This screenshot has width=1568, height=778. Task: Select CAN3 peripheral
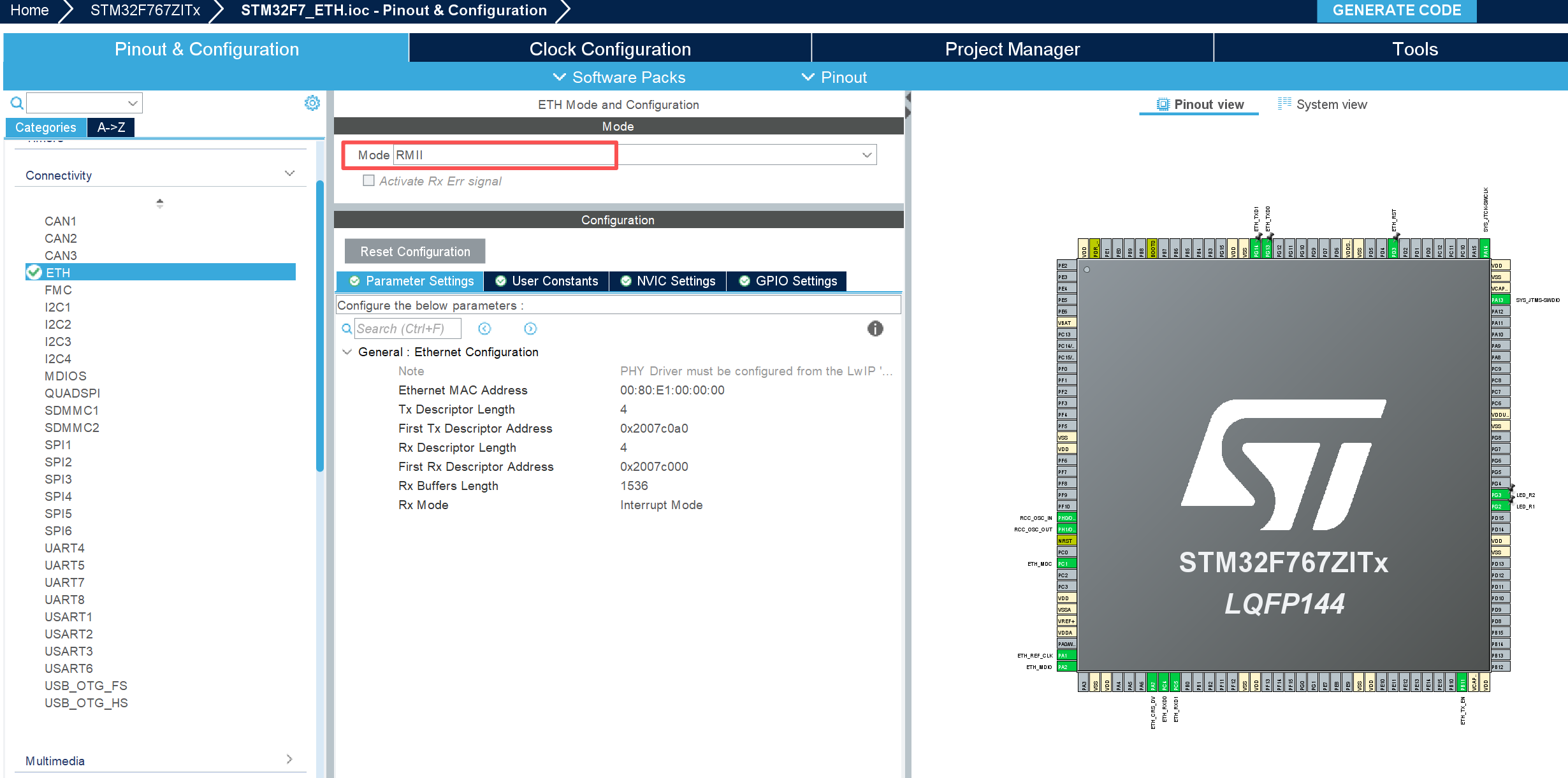(61, 256)
